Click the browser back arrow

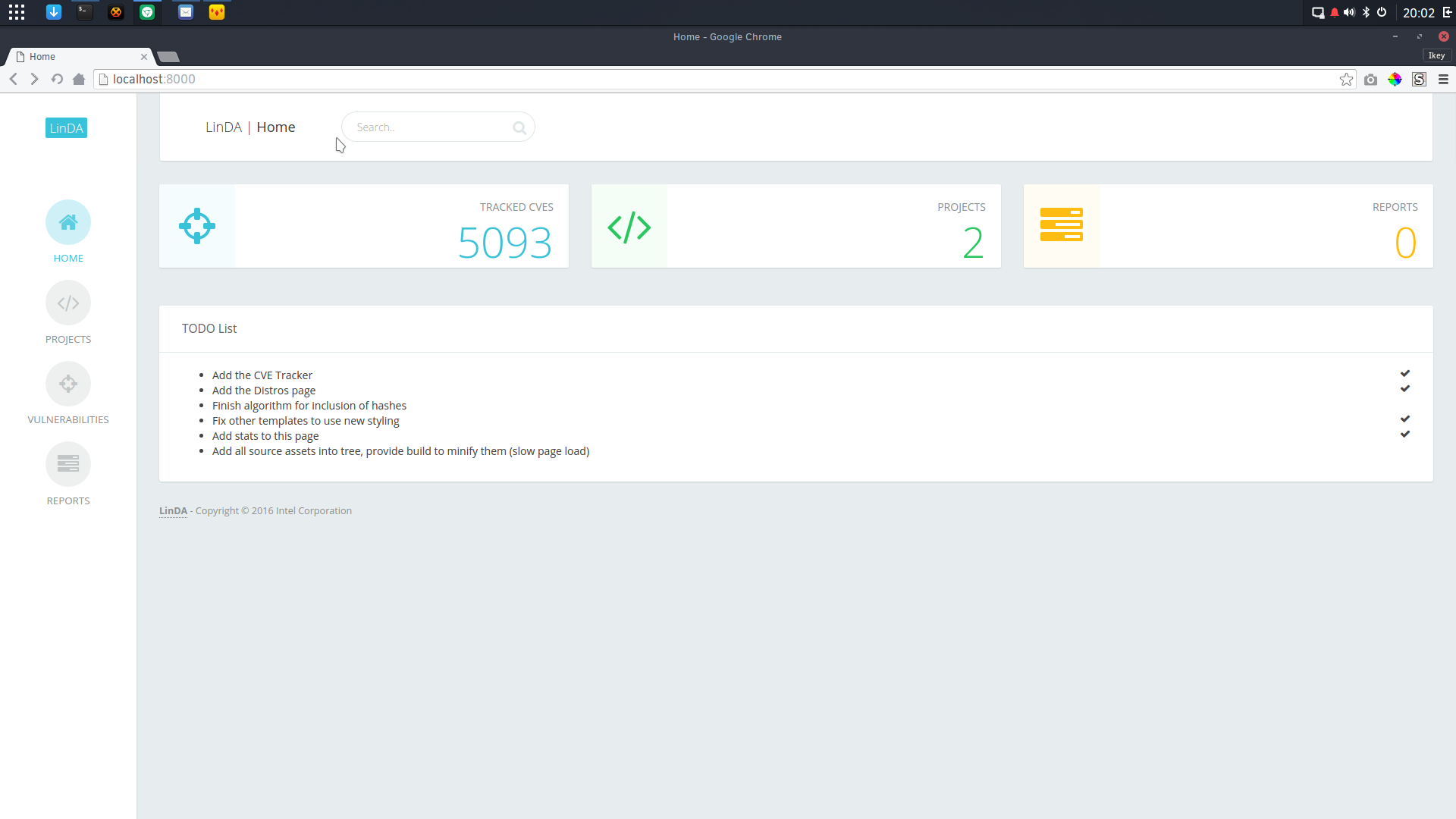click(14, 79)
